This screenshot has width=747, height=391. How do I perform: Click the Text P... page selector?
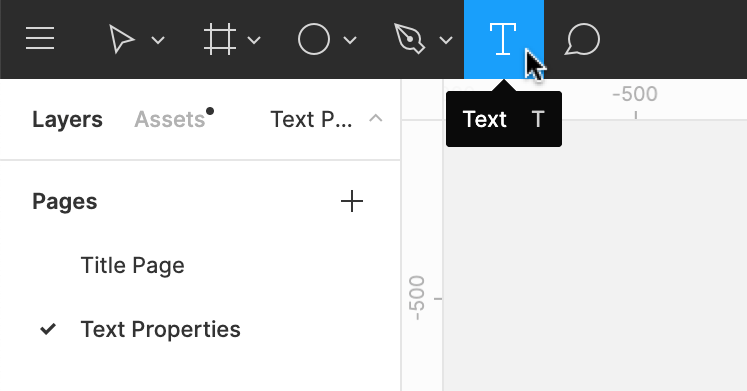click(x=312, y=120)
